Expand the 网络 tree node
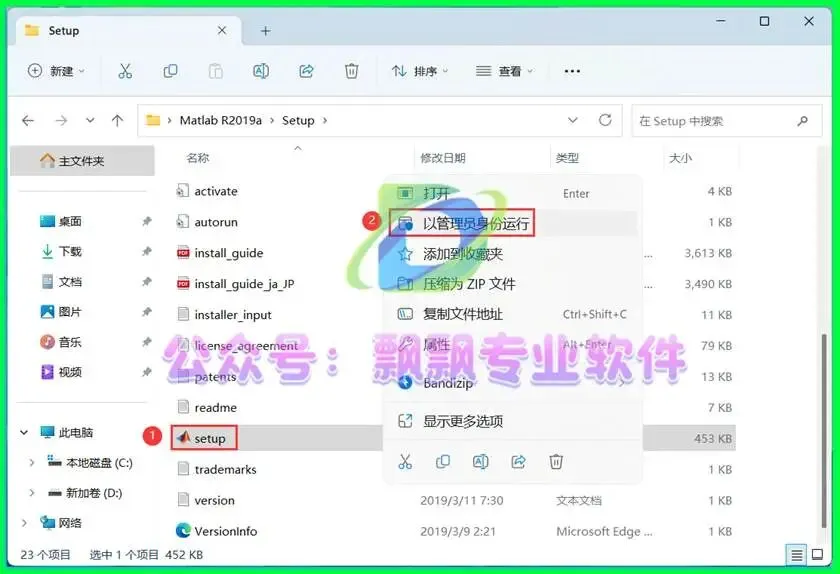This screenshot has width=840, height=574. tap(24, 523)
